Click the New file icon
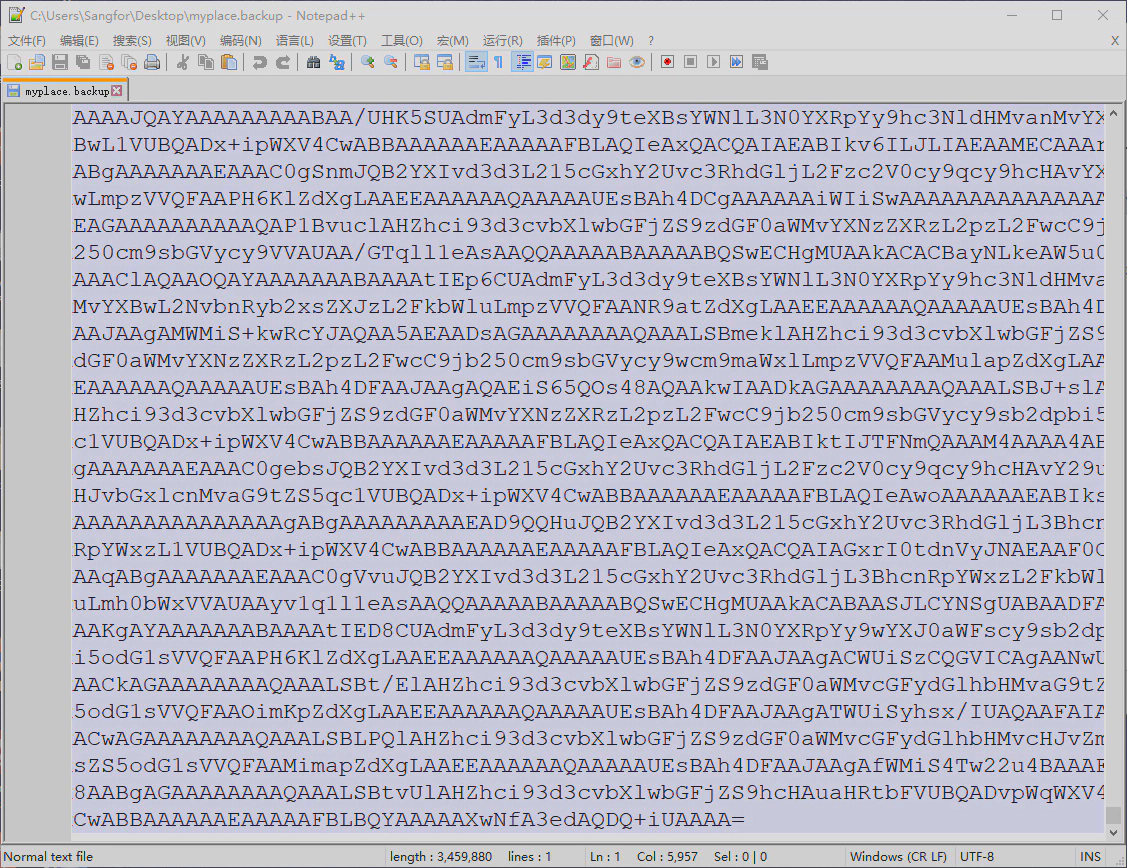1127x868 pixels. tap(14, 62)
